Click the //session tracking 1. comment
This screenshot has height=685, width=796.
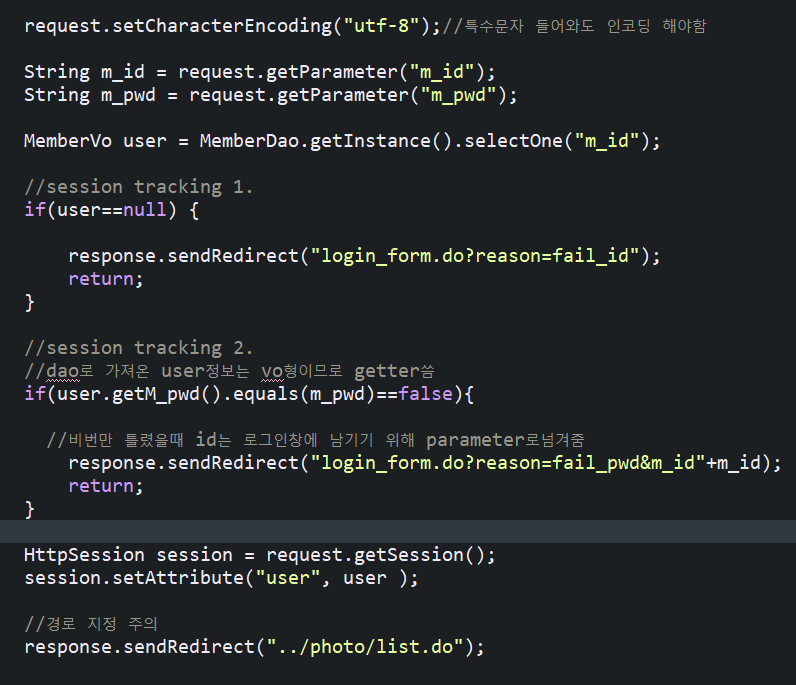click(x=138, y=187)
